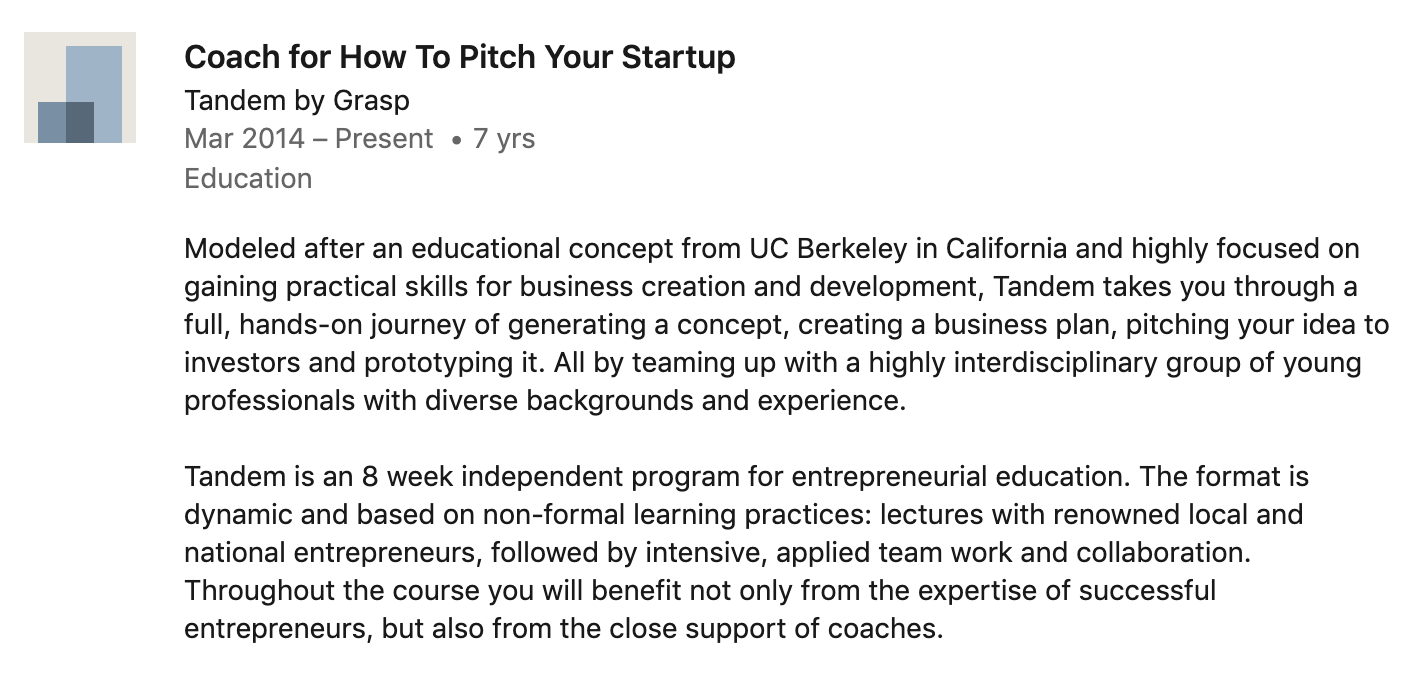This screenshot has height=674, width=1414.
Task: Open the "Coach for How To Pitch Your Startup" title
Action: tap(459, 57)
